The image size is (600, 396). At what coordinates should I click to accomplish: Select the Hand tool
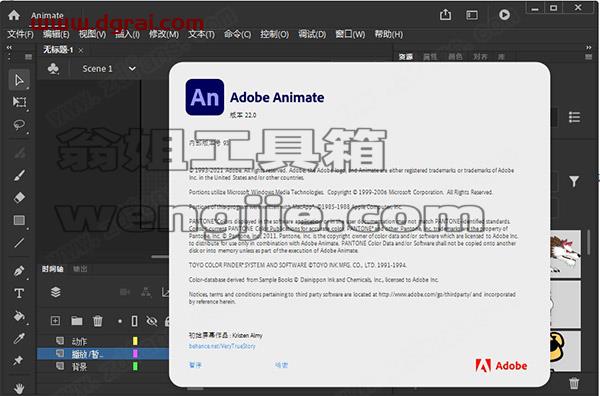point(19,388)
